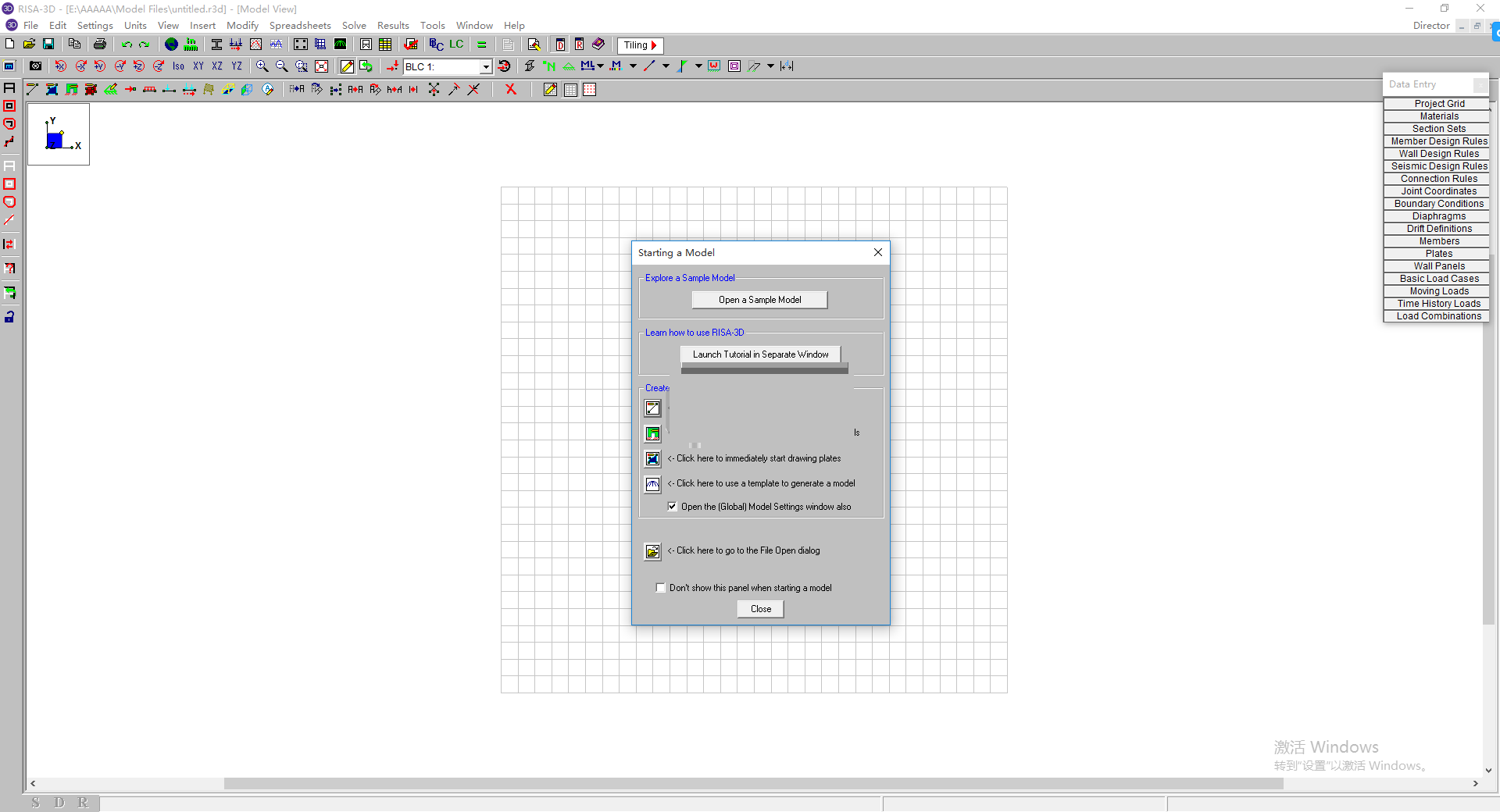
Task: Expand the ML member labels dropdown arrow
Action: (x=600, y=66)
